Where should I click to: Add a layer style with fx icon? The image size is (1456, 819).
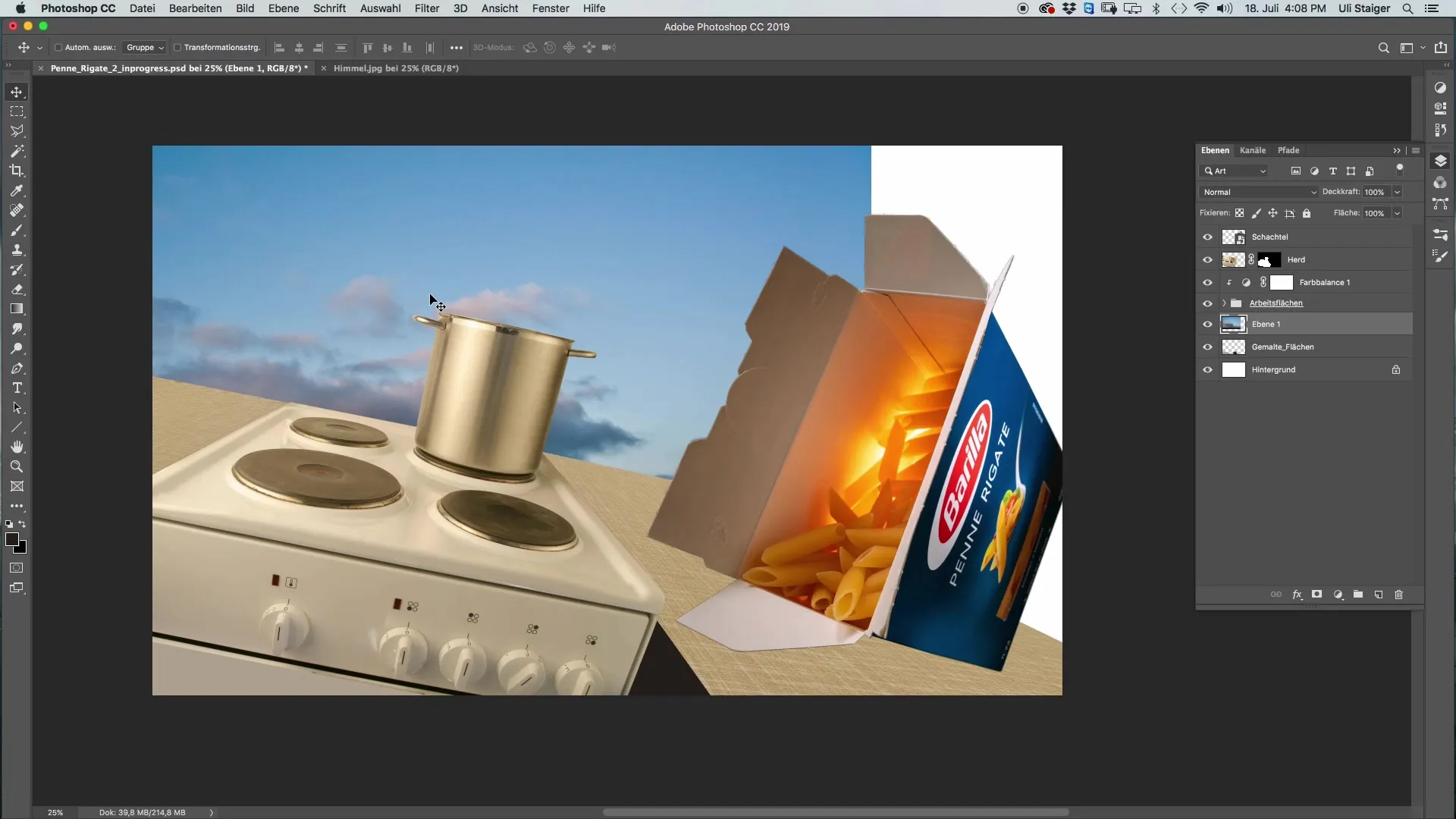click(x=1298, y=595)
